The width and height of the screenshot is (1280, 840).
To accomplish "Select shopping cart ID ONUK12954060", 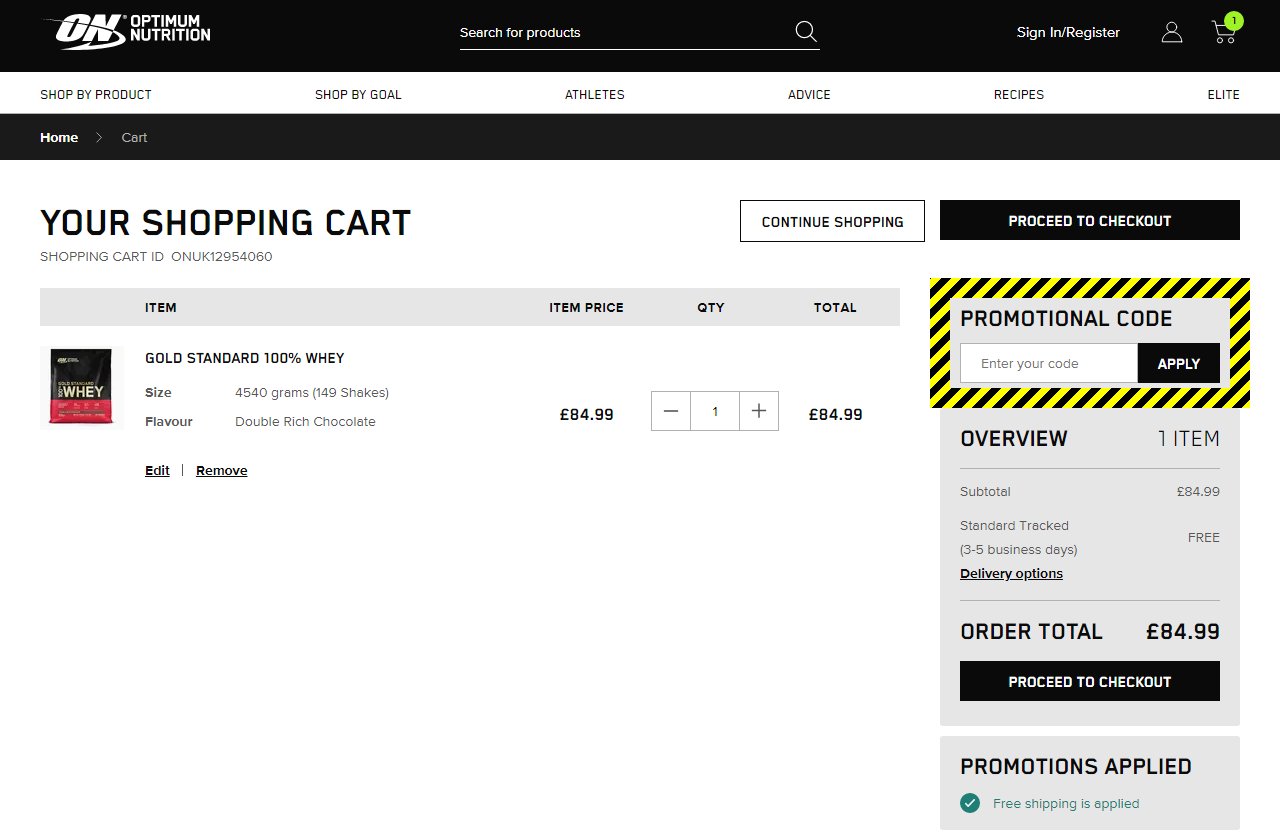I will tap(222, 256).
